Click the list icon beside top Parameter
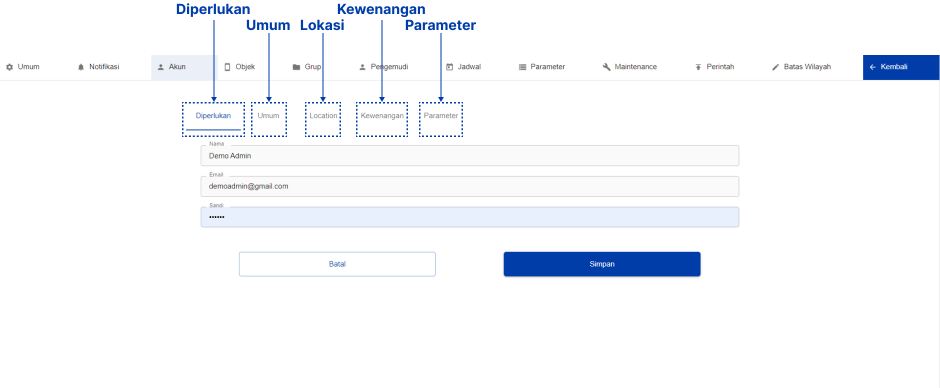Viewport: 940px width, 388px height. pos(522,67)
